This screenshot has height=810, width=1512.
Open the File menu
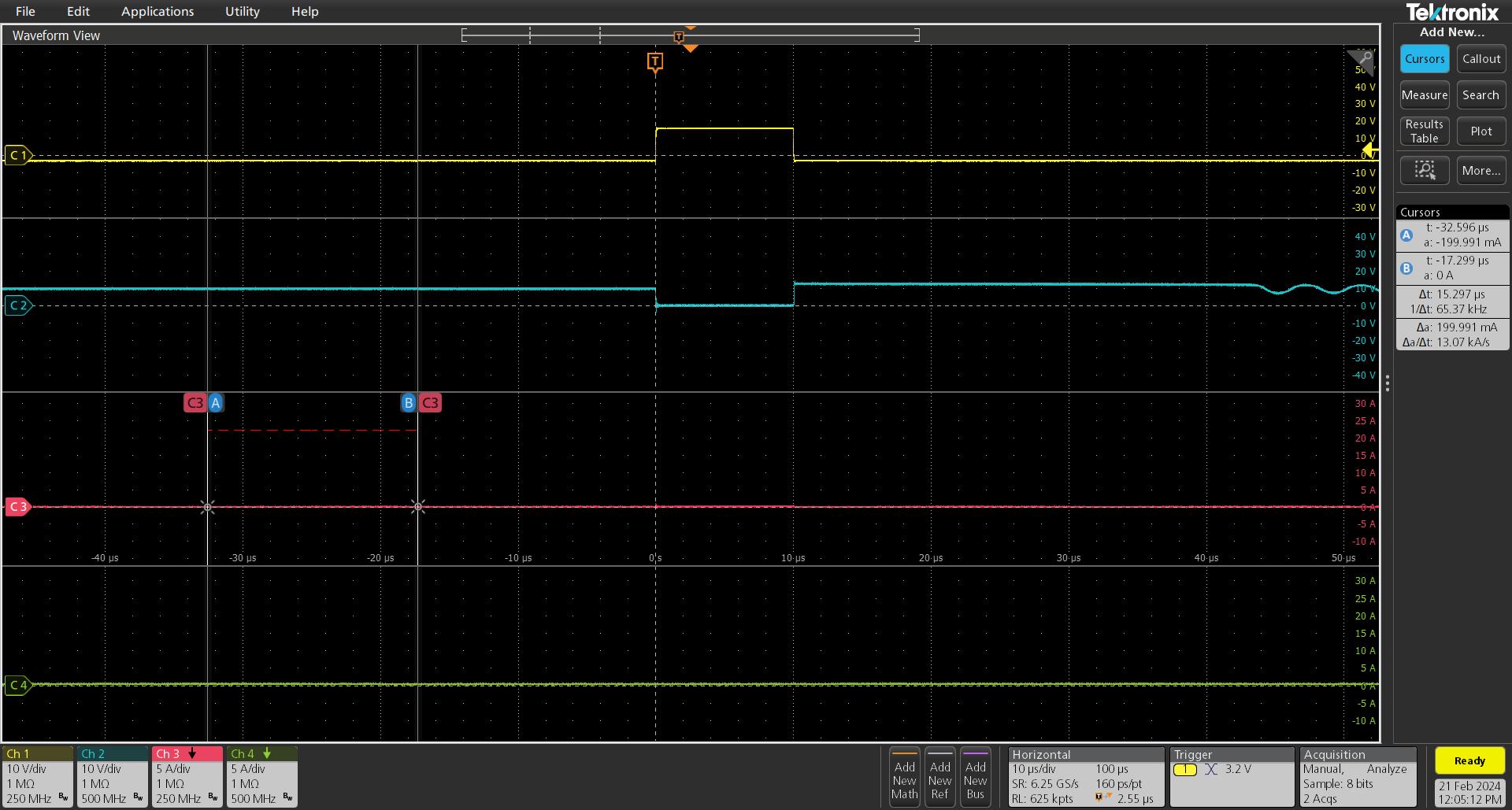tap(25, 11)
